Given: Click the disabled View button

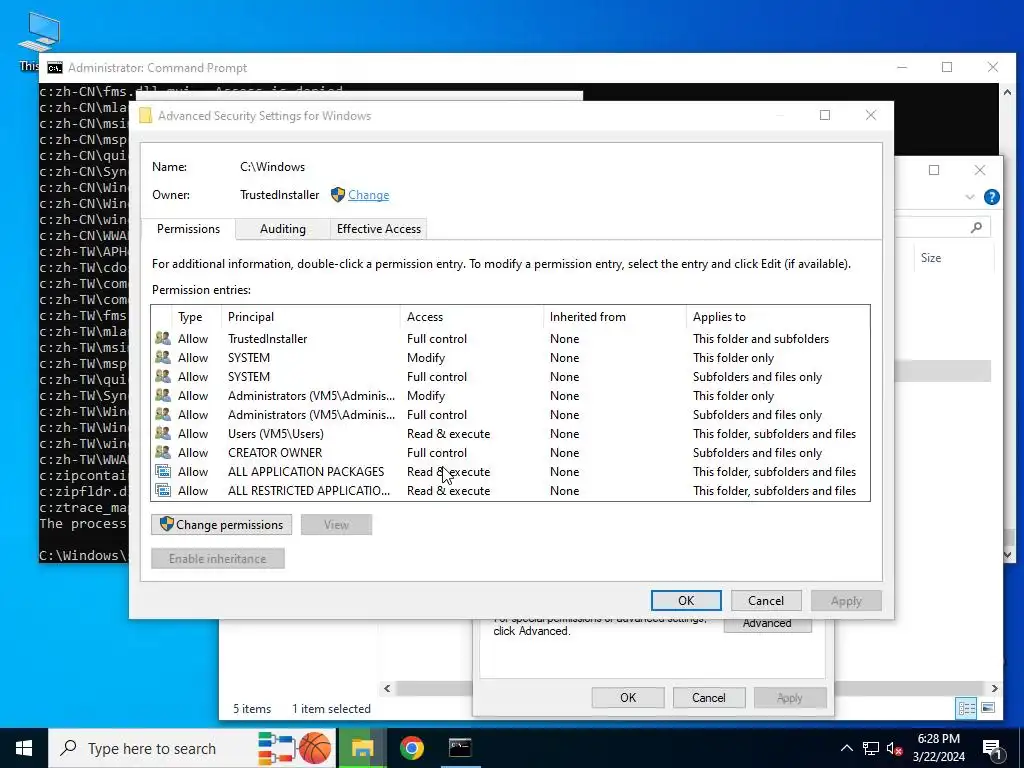Looking at the screenshot, I should pyautogui.click(x=336, y=524).
